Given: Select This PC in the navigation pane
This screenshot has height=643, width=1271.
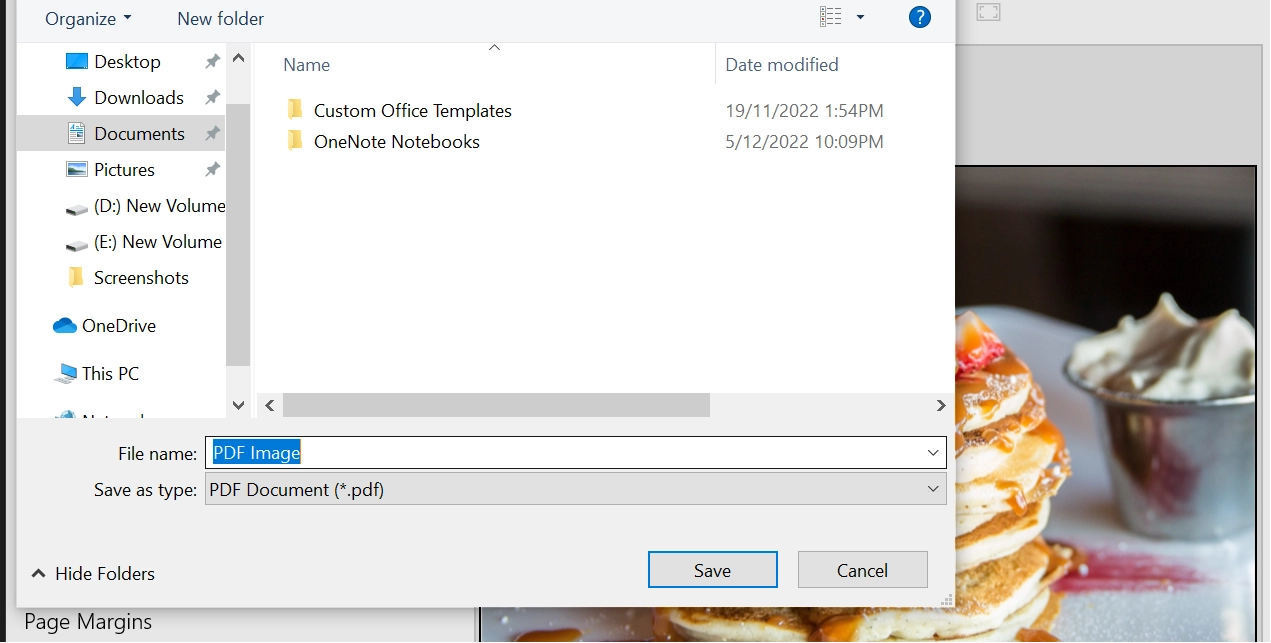Looking at the screenshot, I should pyautogui.click(x=110, y=373).
